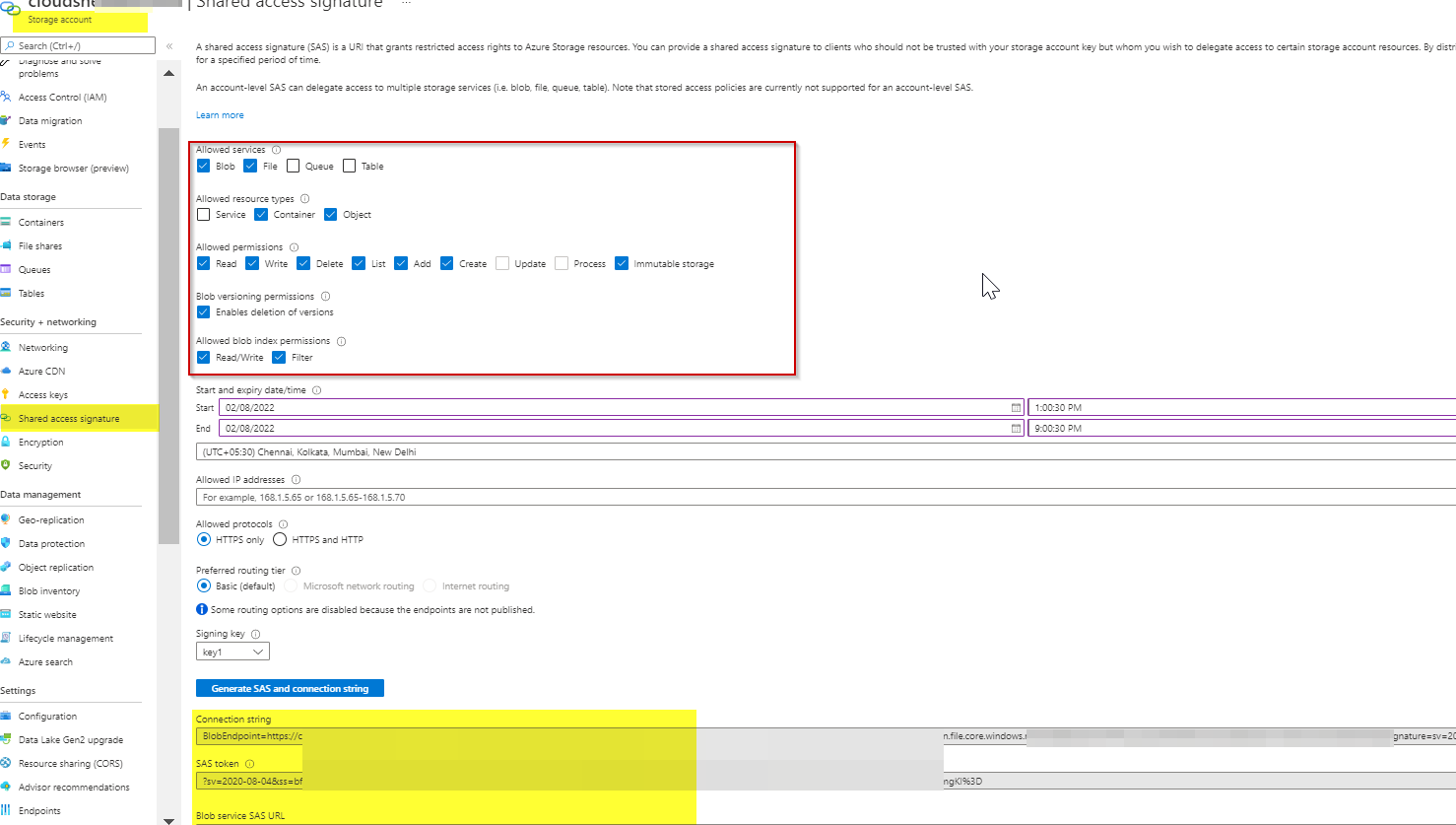The image size is (1456, 825).
Task: Click the End time field 9:00:30 PM
Action: (1241, 428)
